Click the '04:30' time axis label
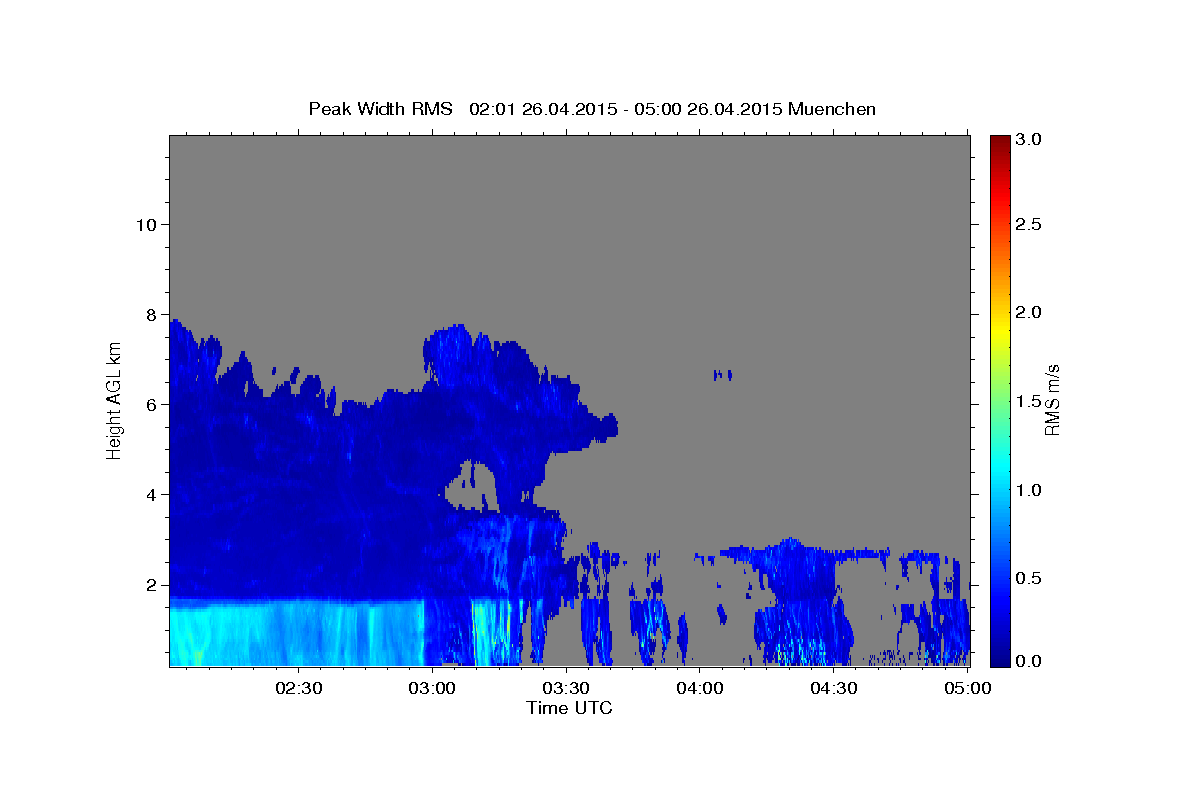This screenshot has height=800, width=1200. pos(834,688)
